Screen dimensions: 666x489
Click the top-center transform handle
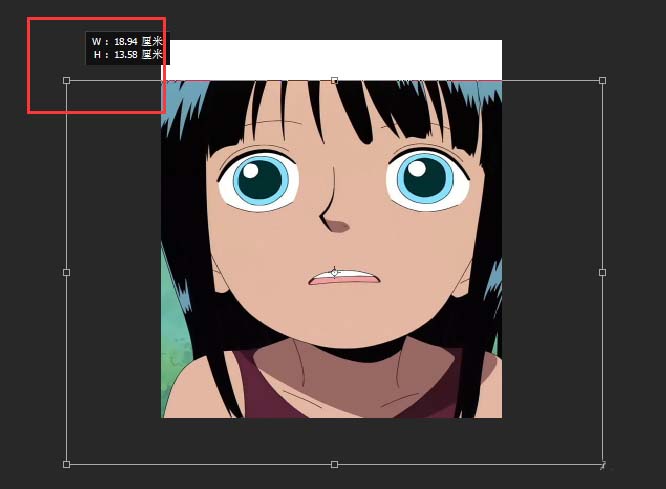pos(334,80)
